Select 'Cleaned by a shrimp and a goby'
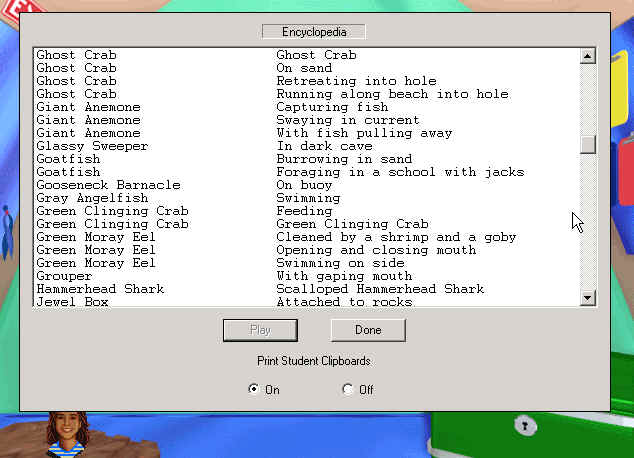 [x=306, y=237]
